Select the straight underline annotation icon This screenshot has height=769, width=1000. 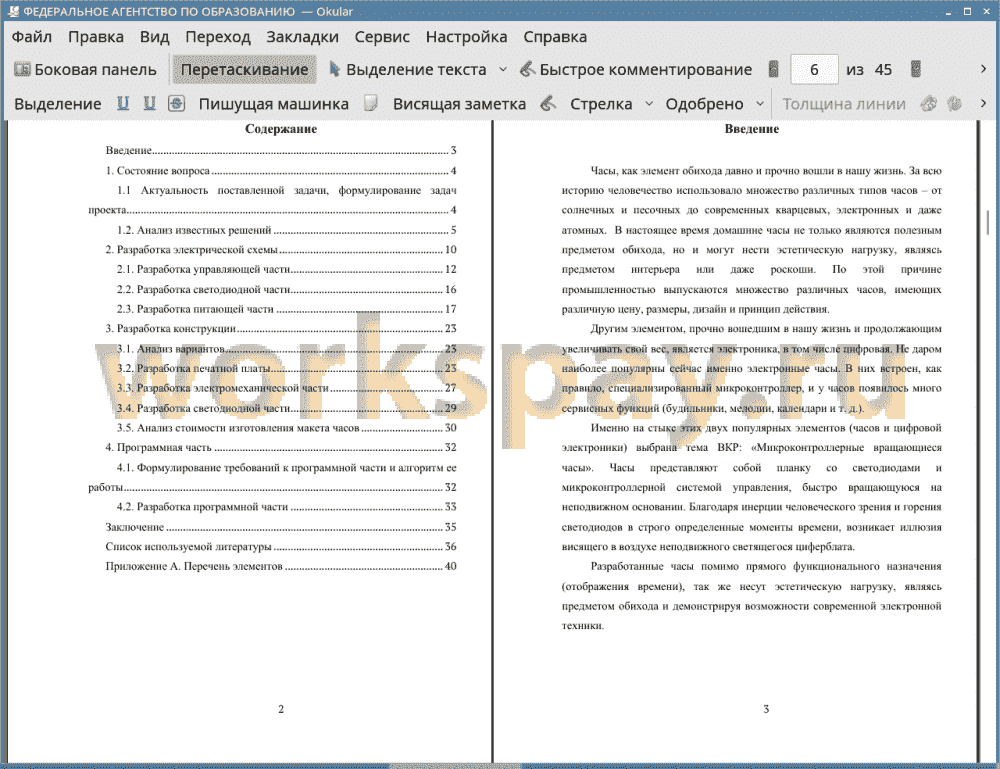click(x=122, y=103)
